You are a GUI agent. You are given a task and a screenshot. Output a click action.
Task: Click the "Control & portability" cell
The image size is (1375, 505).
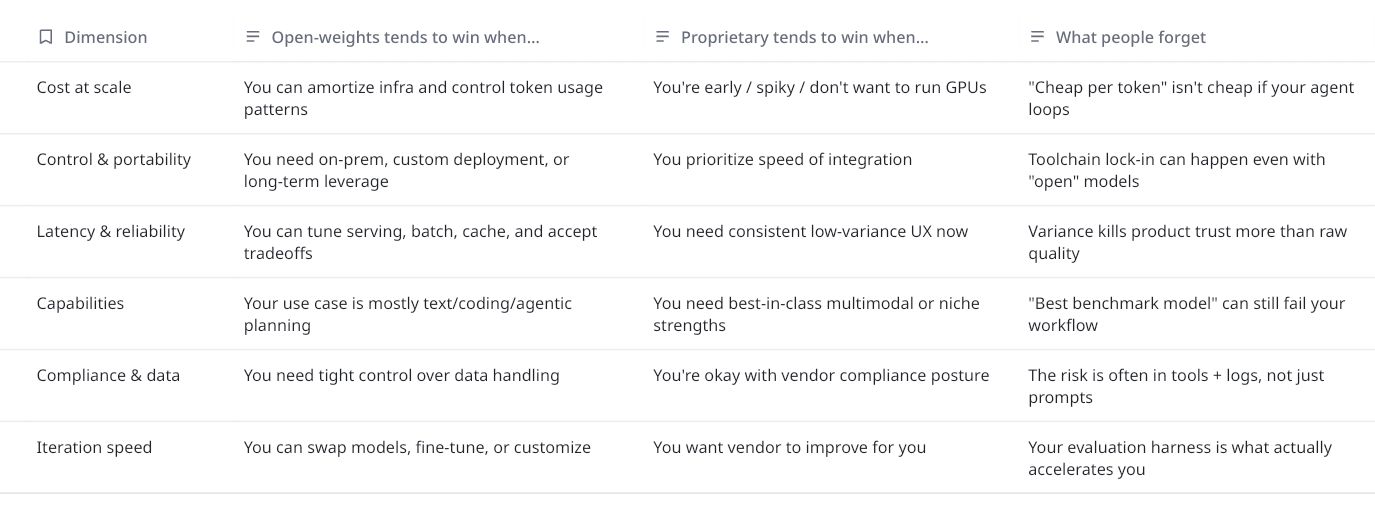click(x=113, y=159)
